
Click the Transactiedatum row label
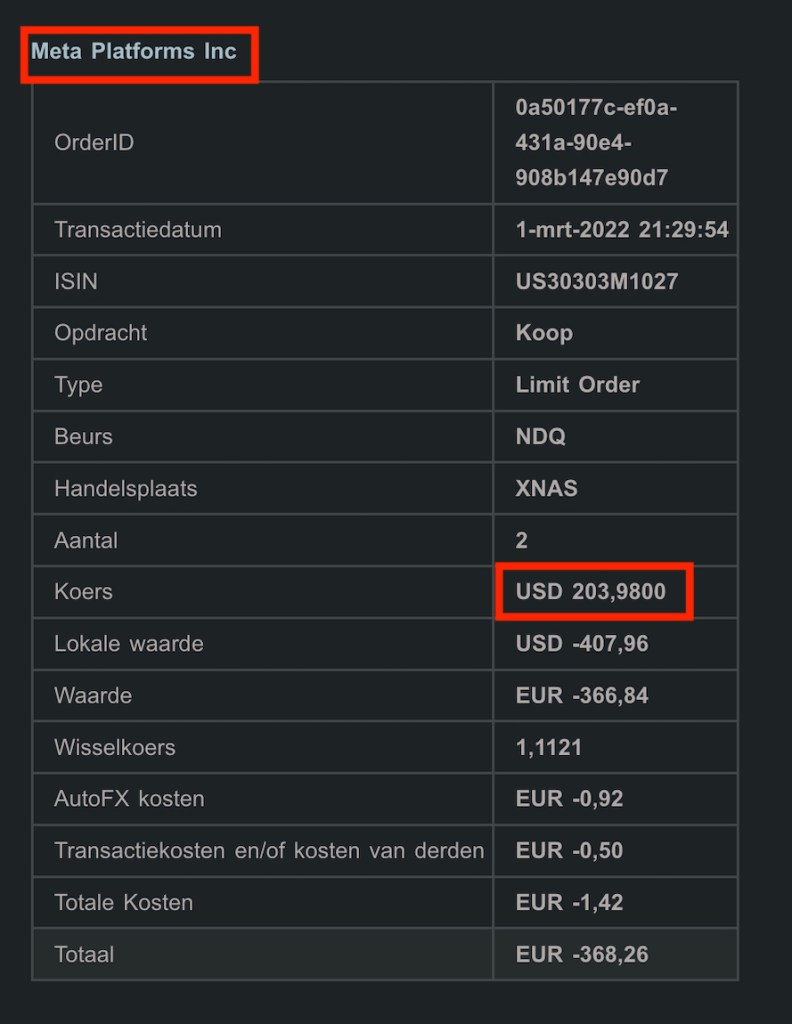click(x=138, y=230)
